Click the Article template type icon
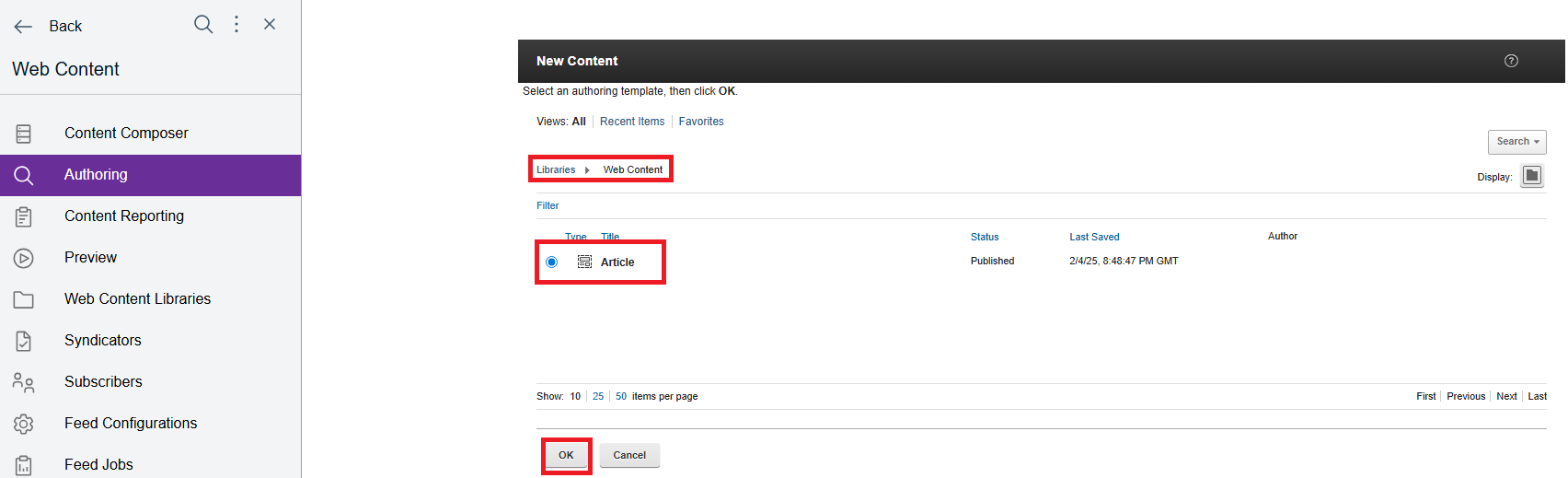Viewport: 1568px width, 478px height. click(584, 262)
